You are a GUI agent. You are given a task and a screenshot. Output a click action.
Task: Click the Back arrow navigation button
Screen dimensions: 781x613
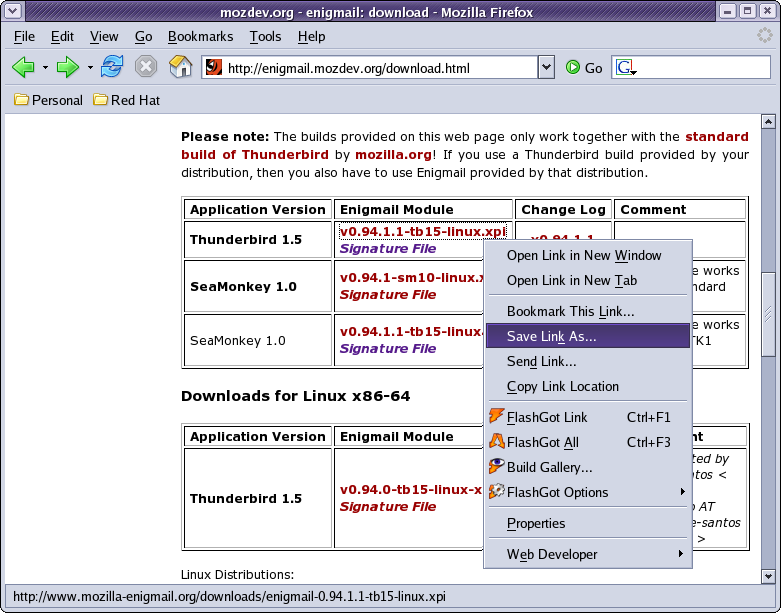[23, 67]
